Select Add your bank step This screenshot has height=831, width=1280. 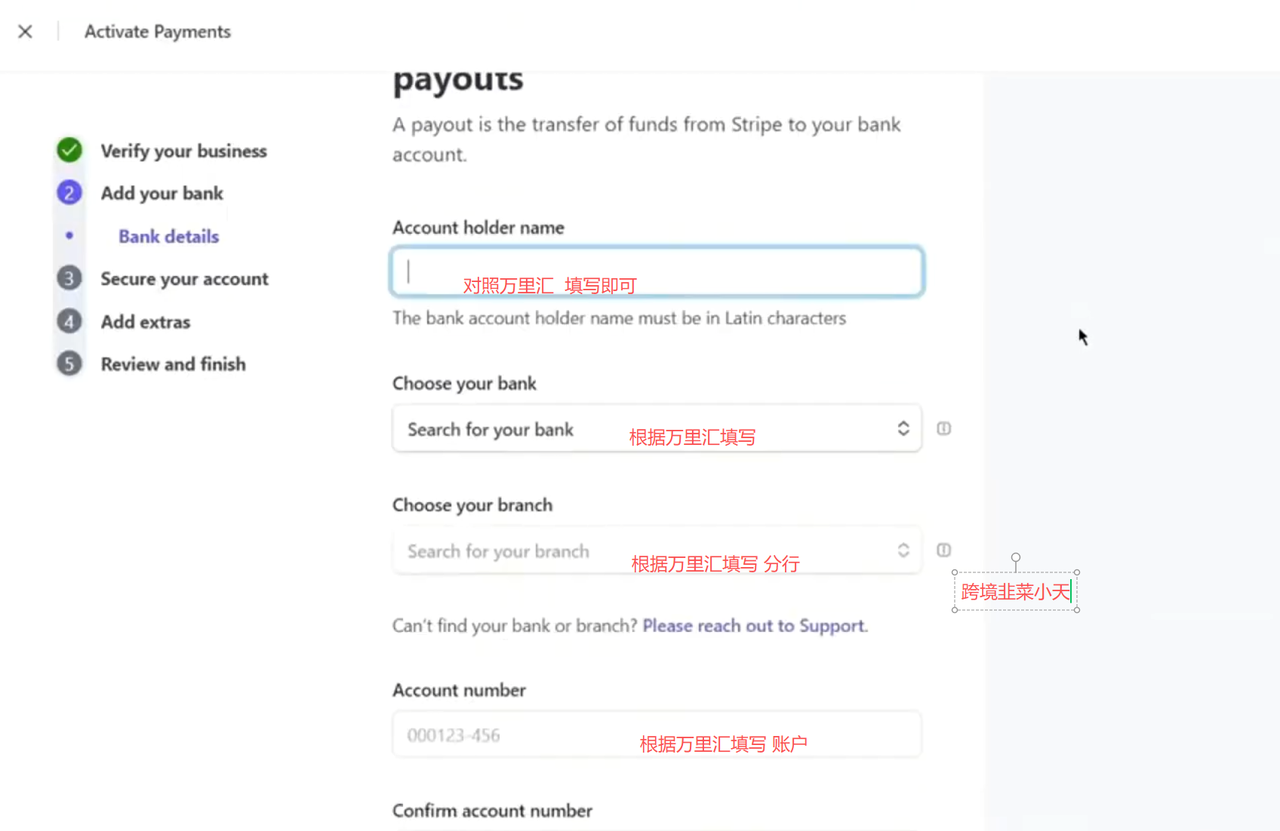coord(162,193)
